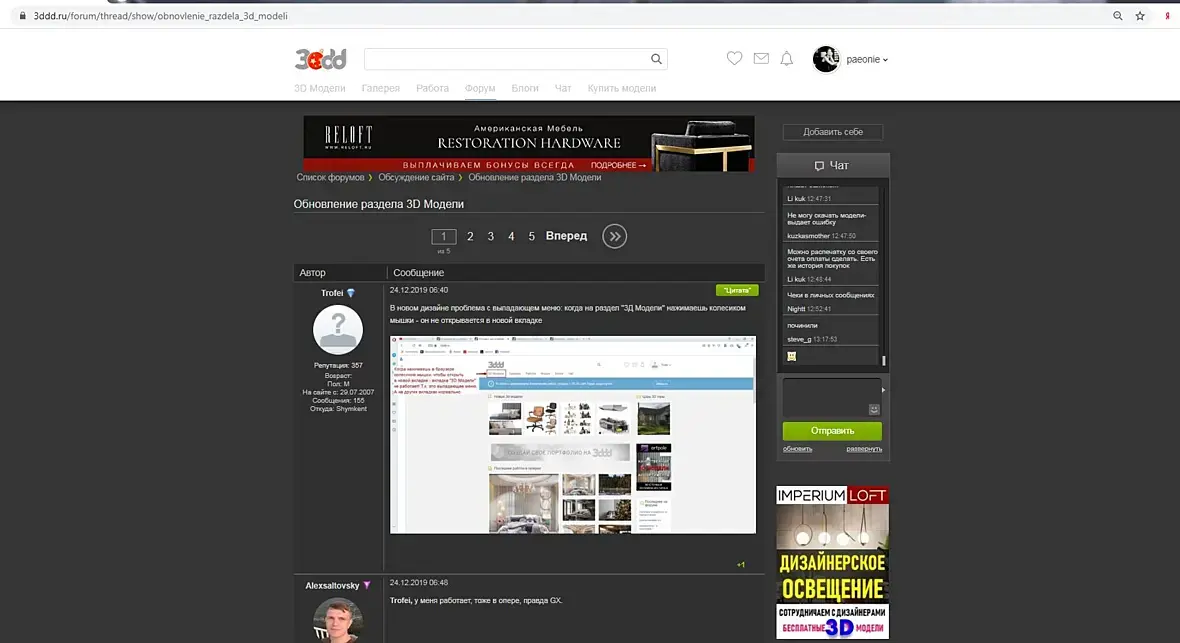Click the yellow smiley in chat messages
This screenshot has height=643, width=1180.
coord(792,356)
